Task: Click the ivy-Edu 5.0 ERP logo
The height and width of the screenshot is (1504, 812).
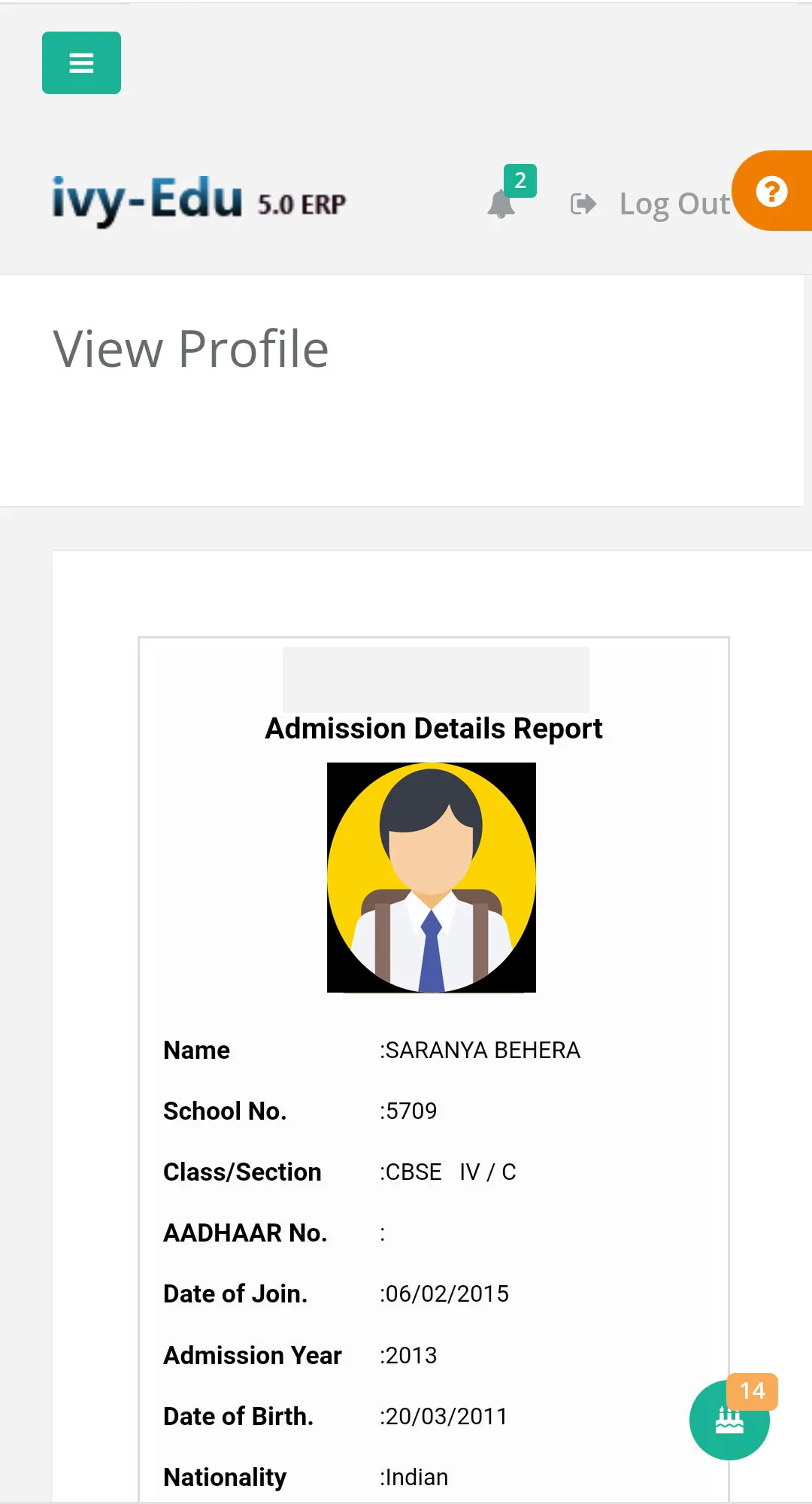Action: click(x=199, y=201)
